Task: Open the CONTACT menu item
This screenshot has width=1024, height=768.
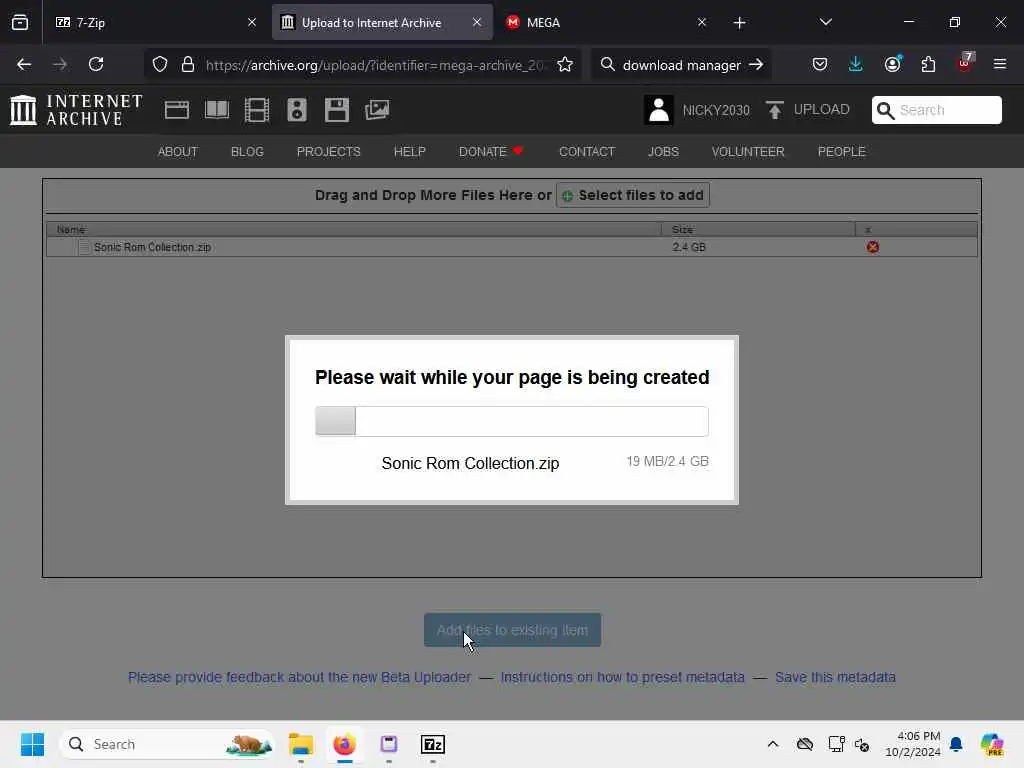Action: [x=587, y=152]
